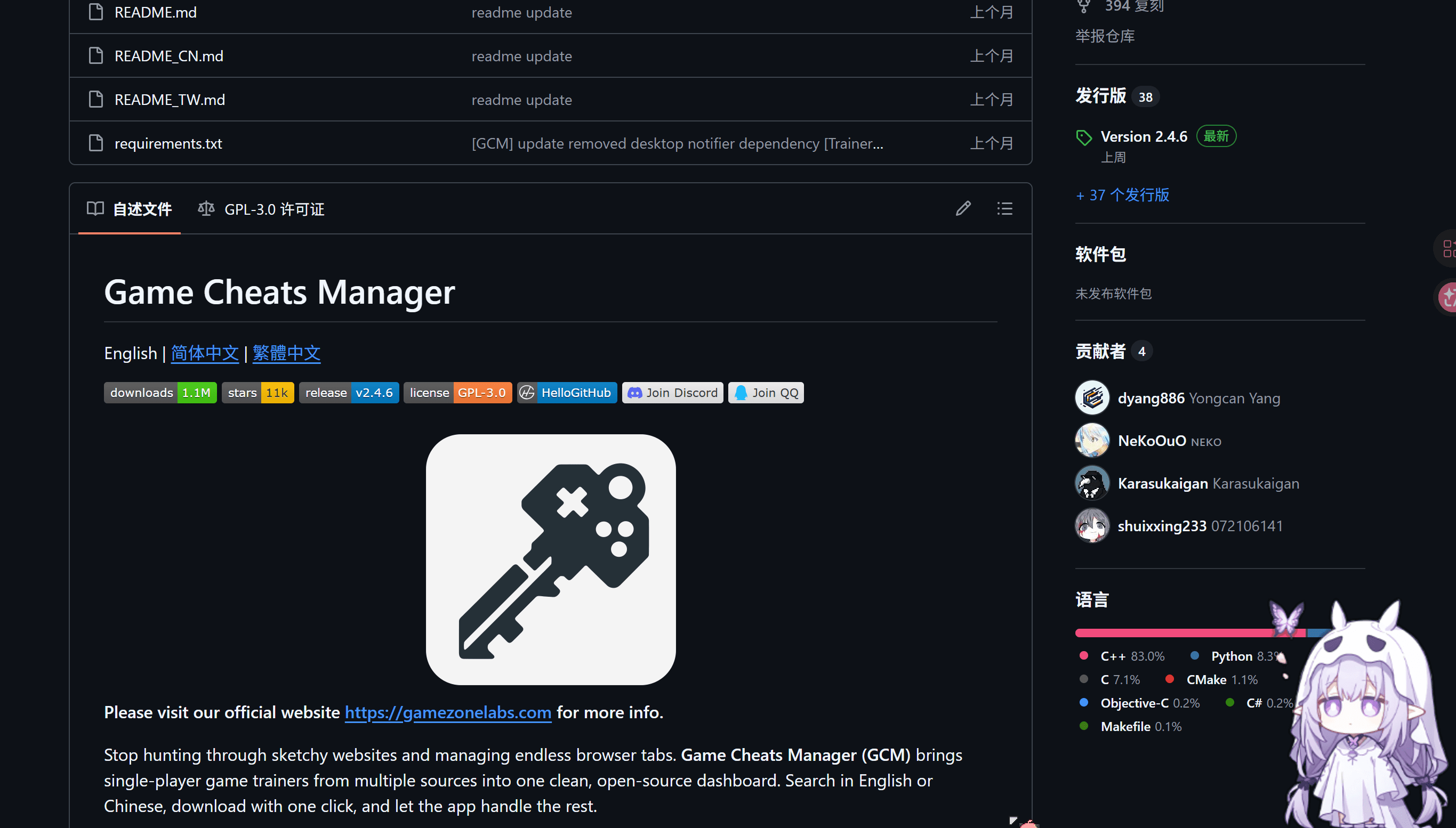The image size is (1456, 828).
Task: Click Karasukaigan contributor avatar
Action: click(1092, 483)
